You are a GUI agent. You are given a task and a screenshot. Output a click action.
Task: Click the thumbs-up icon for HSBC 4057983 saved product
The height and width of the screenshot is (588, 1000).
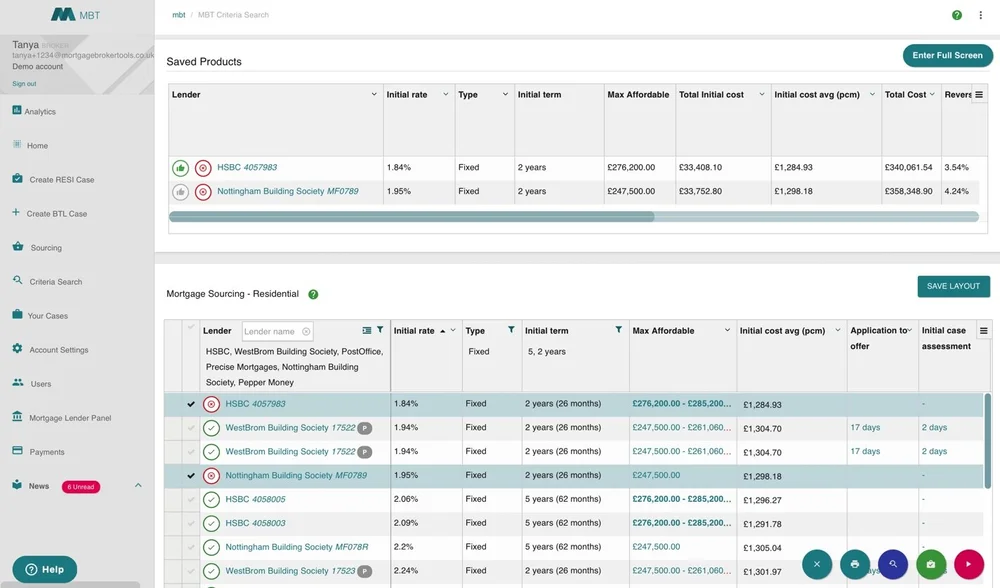180,168
